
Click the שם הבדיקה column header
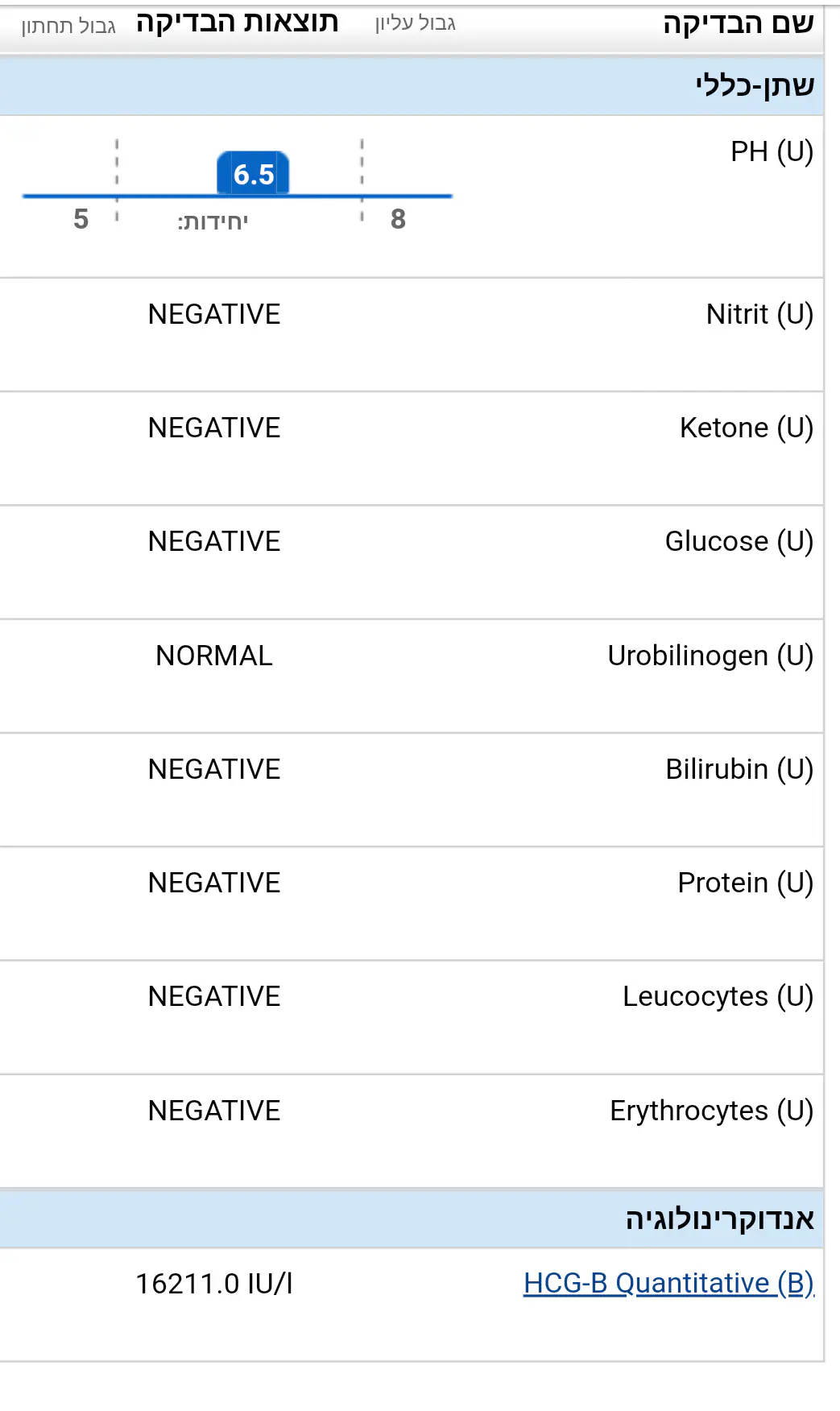[x=738, y=24]
